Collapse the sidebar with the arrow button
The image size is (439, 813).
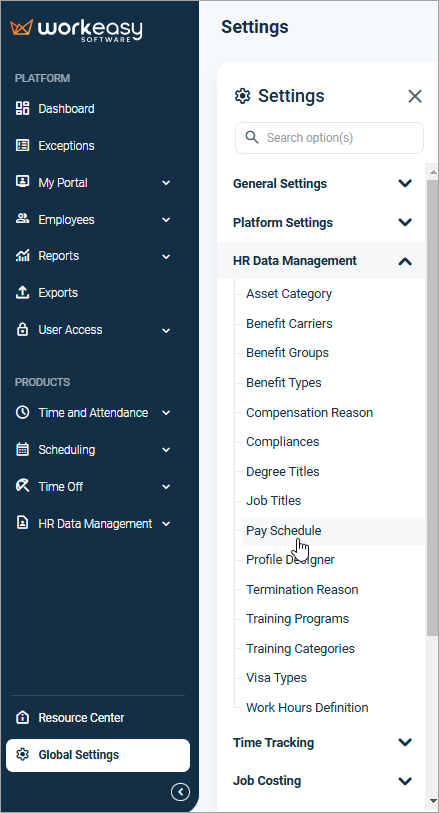tap(180, 792)
